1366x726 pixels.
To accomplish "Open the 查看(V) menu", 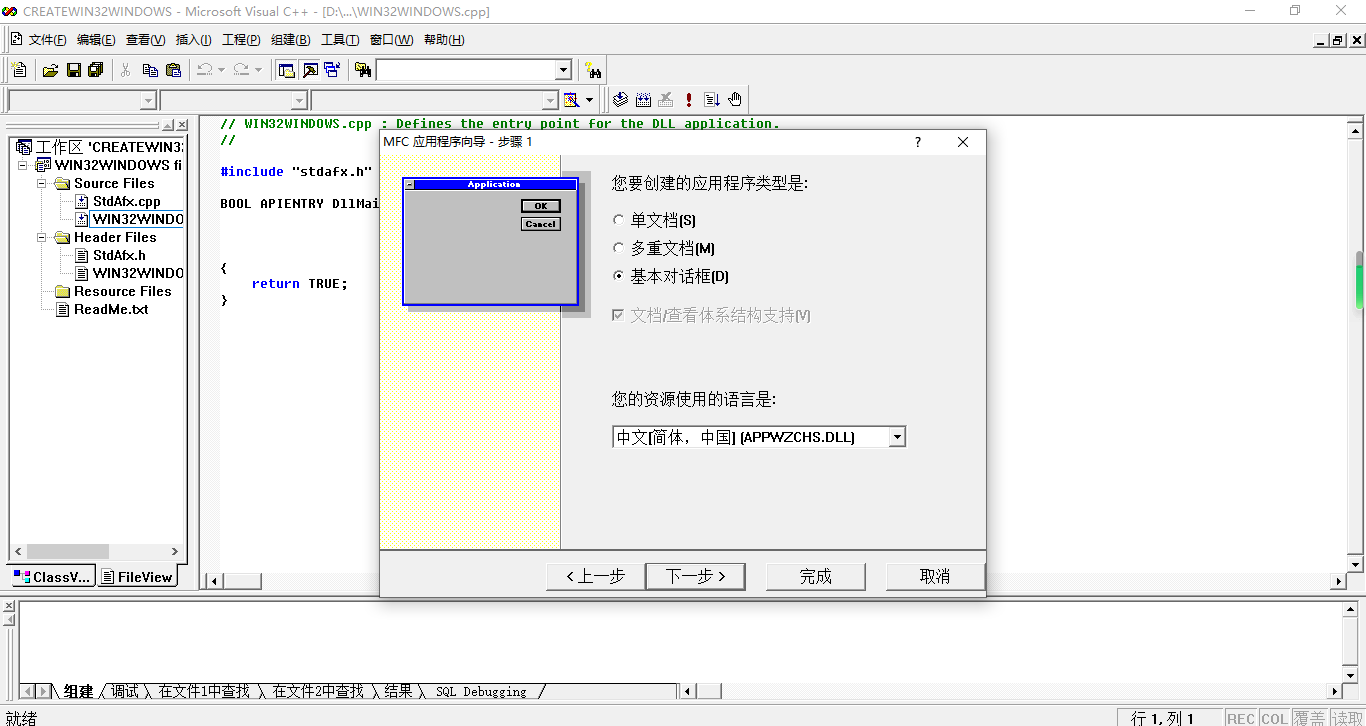I will tap(145, 40).
